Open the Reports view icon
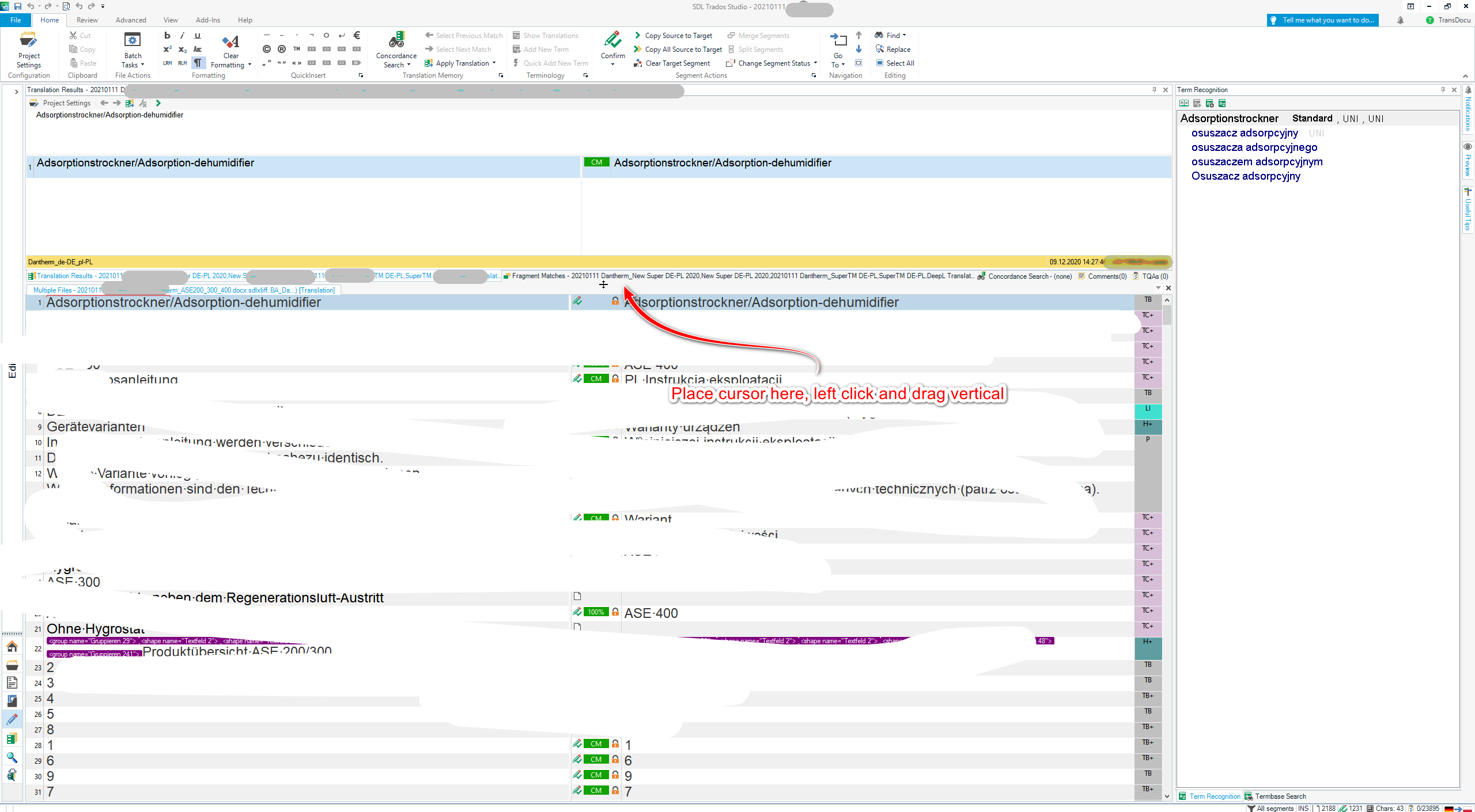Image resolution: width=1475 pixels, height=812 pixels. tap(12, 701)
